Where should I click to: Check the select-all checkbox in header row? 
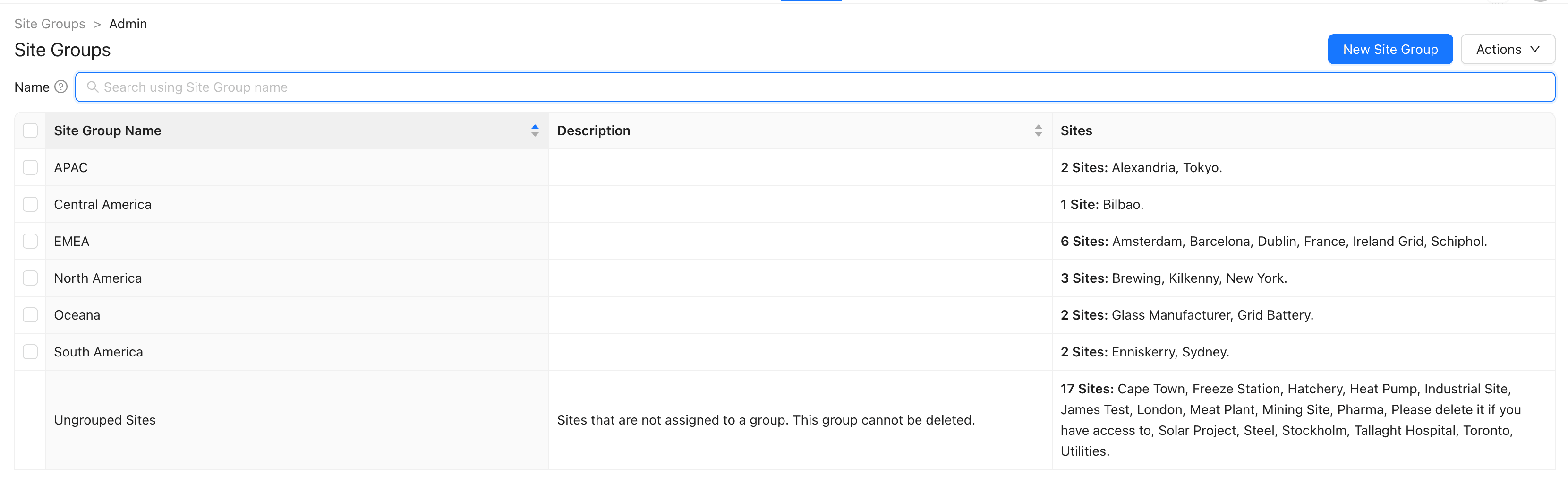pos(30,130)
